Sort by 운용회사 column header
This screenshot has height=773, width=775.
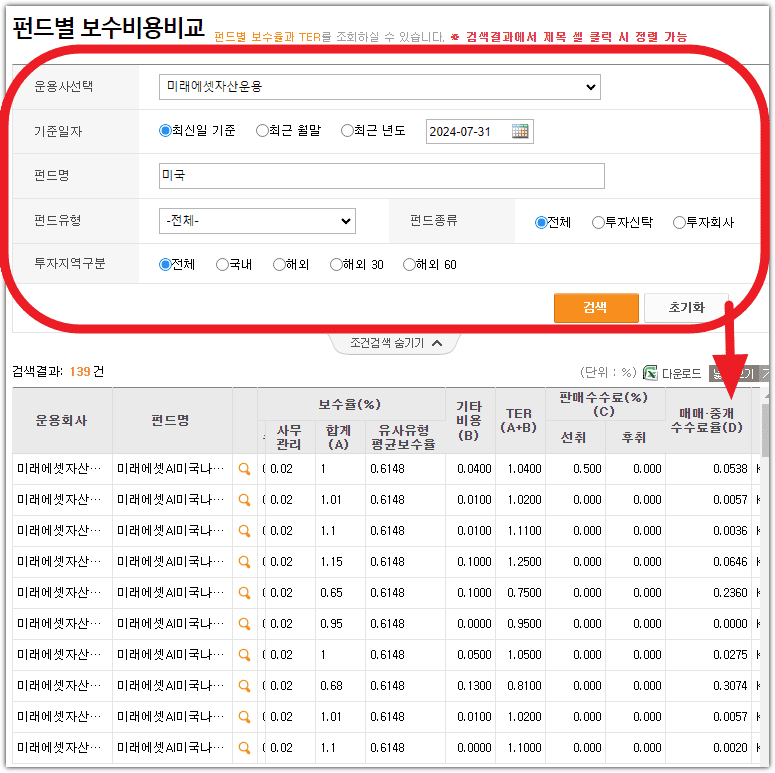pos(62,421)
